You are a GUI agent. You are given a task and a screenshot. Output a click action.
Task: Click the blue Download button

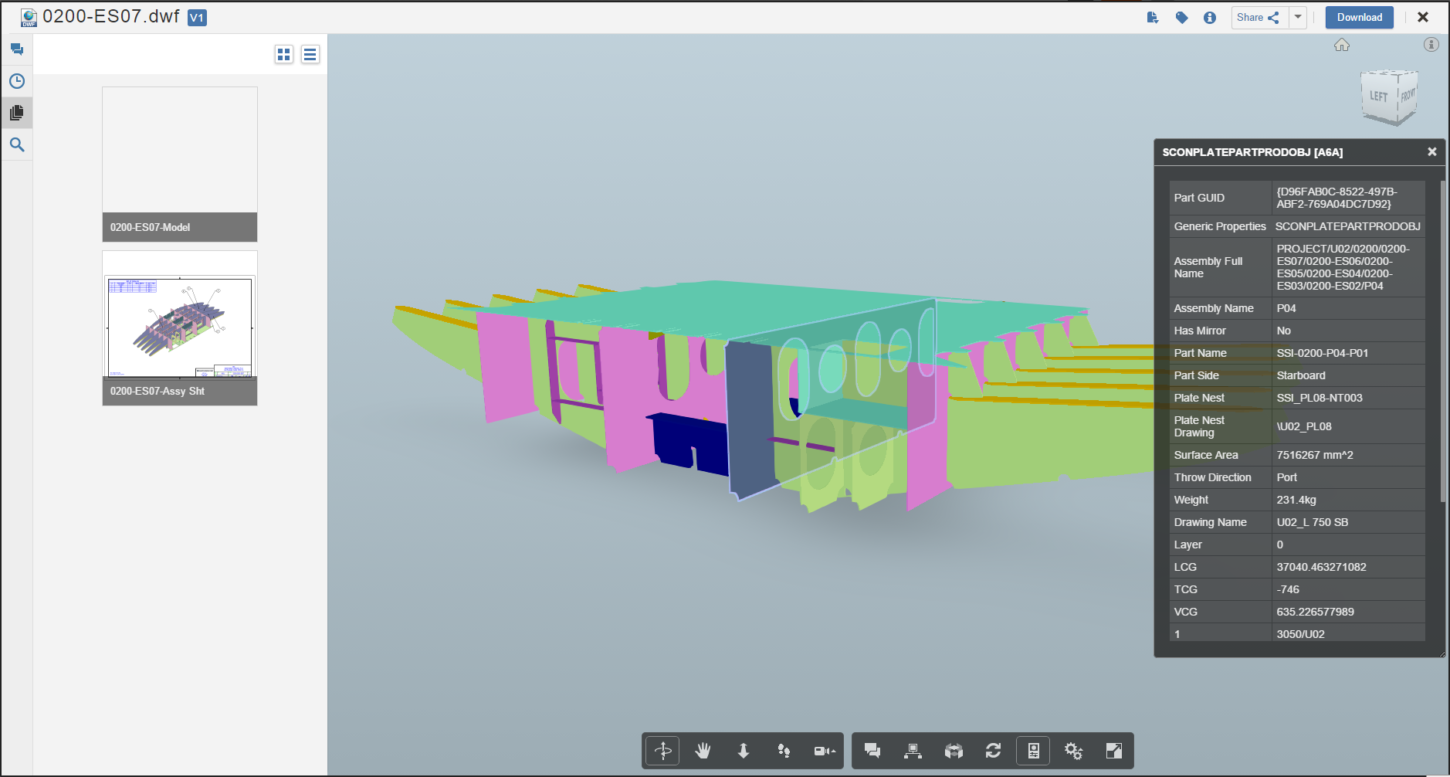1359,17
